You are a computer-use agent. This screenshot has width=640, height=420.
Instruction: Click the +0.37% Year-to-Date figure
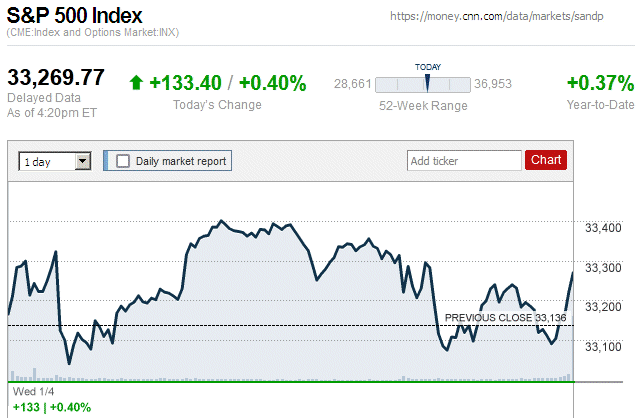tap(598, 83)
